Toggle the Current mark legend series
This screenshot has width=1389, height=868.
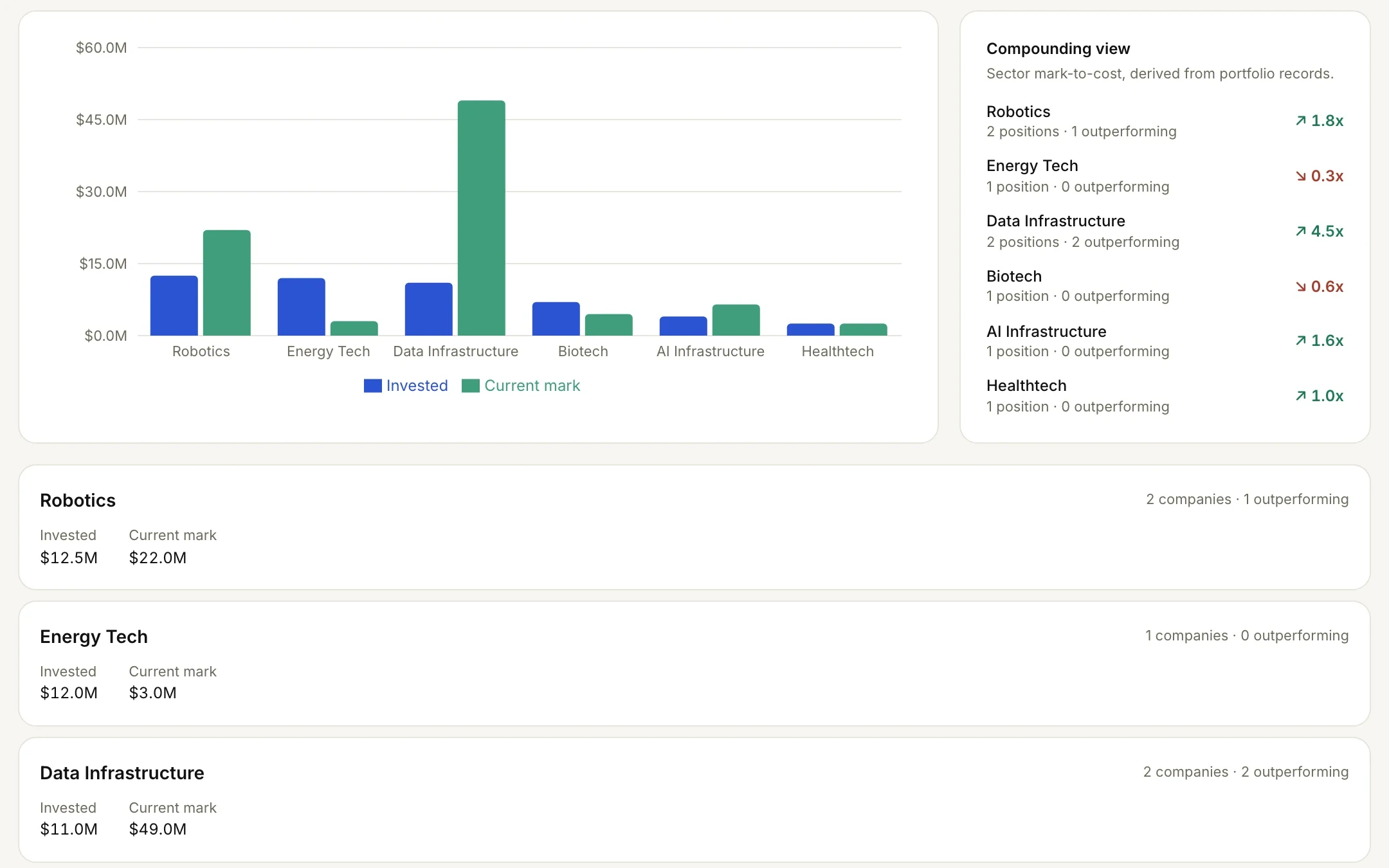click(521, 386)
